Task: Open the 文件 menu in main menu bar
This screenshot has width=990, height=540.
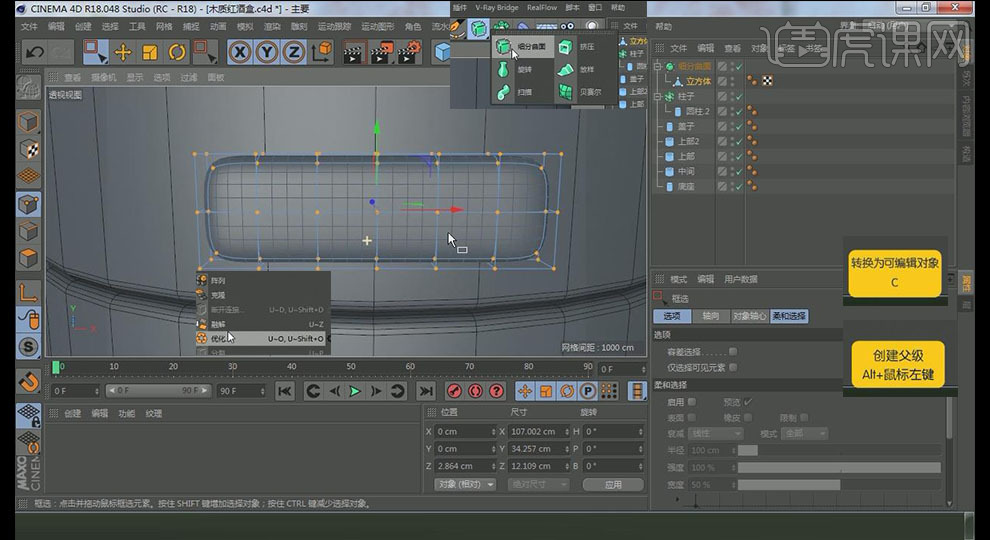Action: [29, 27]
